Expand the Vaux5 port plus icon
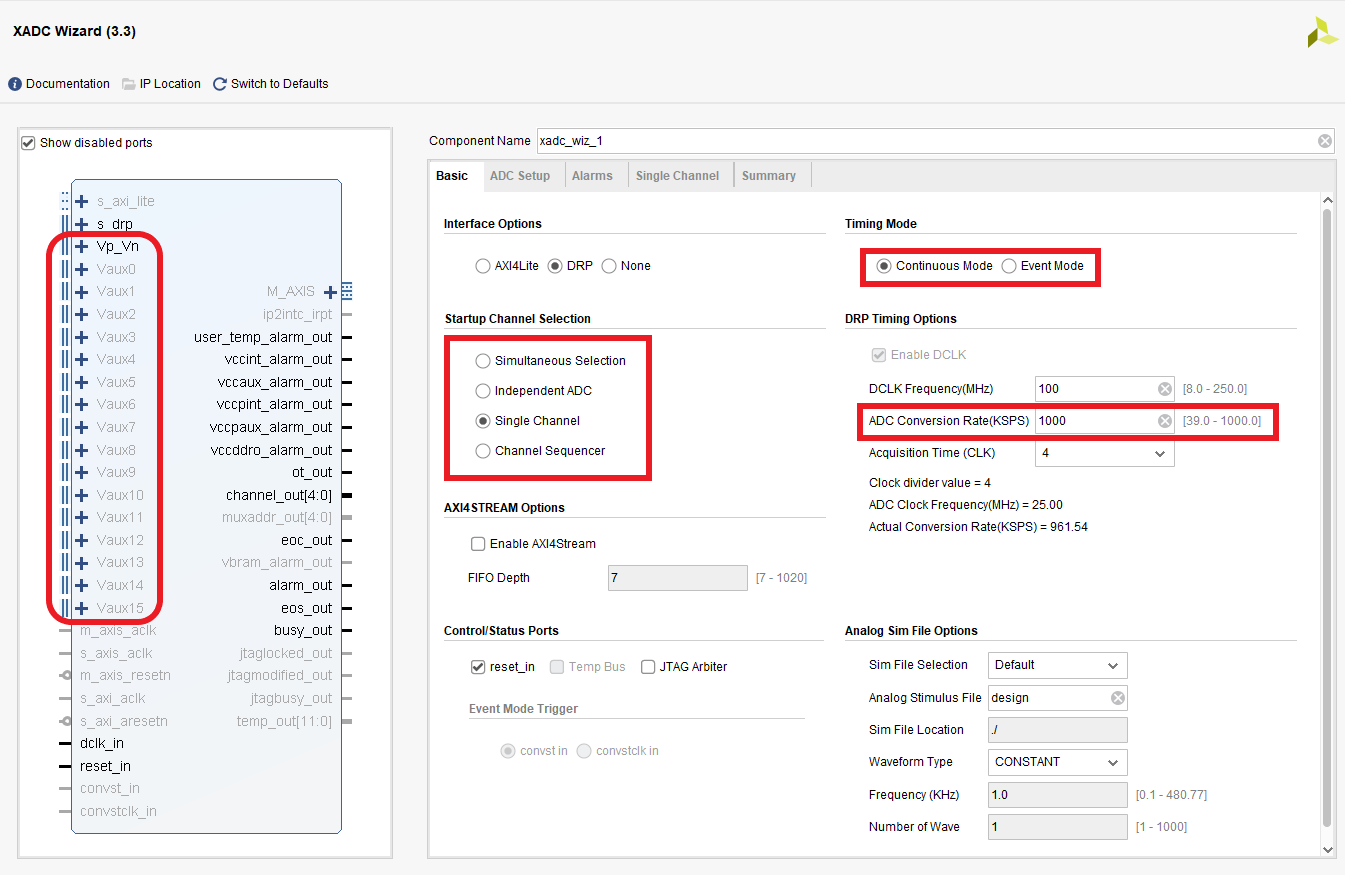Image resolution: width=1345 pixels, height=875 pixels. coord(82,382)
